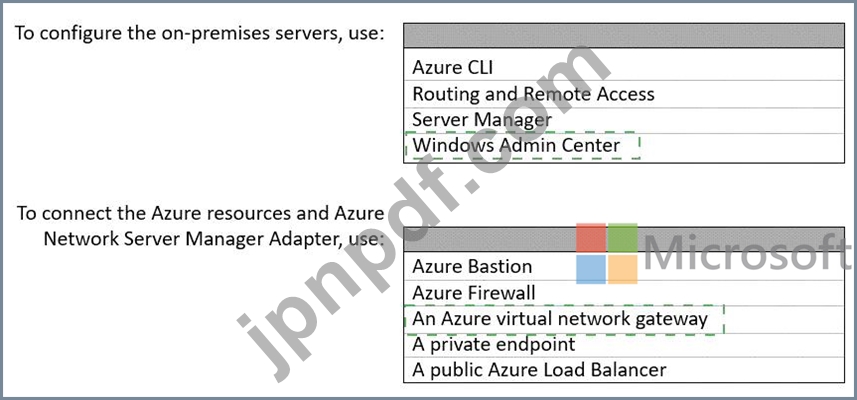Open the on-premises servers dropdown header

click(x=624, y=36)
